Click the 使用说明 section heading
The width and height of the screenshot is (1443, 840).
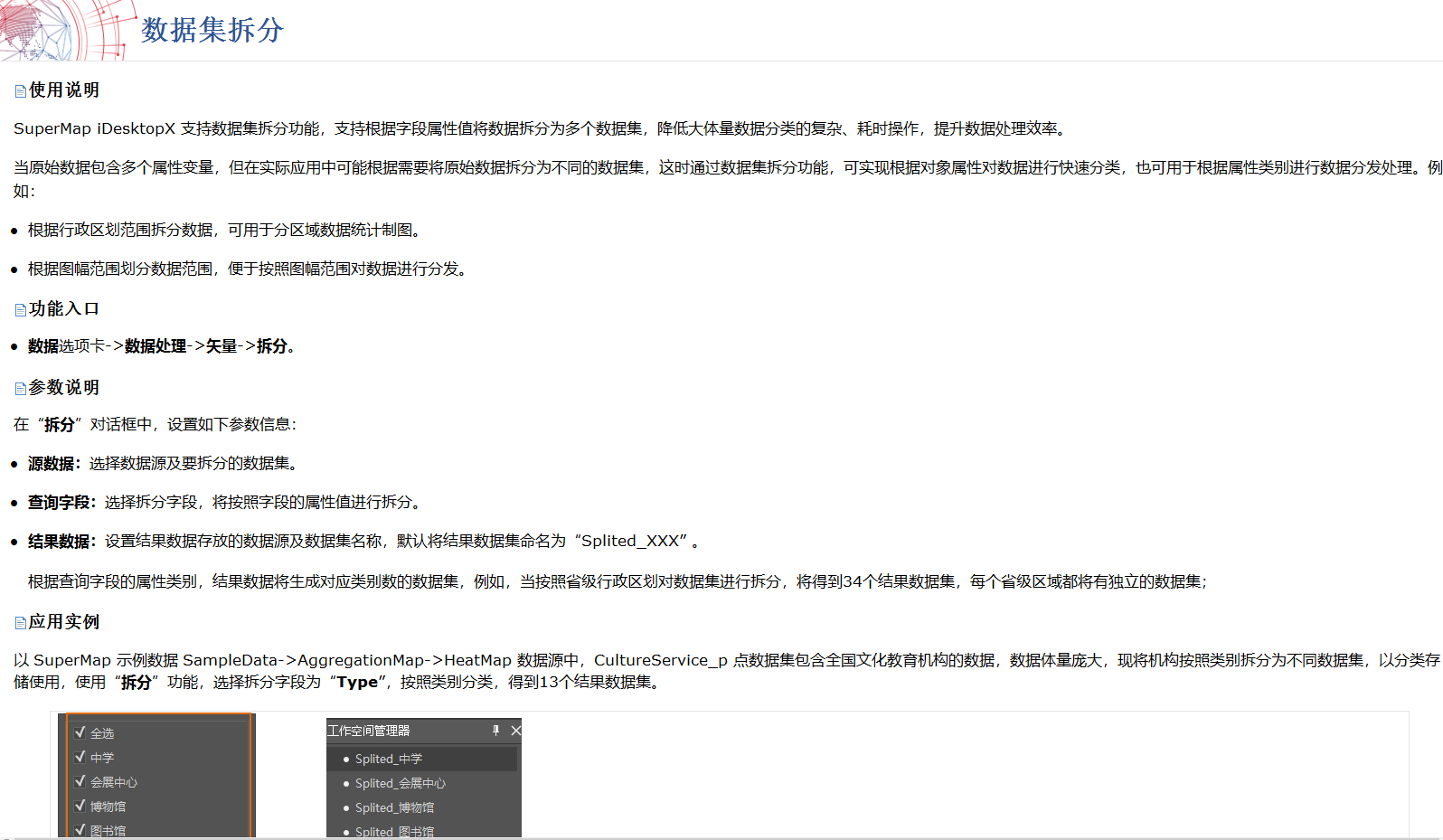[64, 90]
